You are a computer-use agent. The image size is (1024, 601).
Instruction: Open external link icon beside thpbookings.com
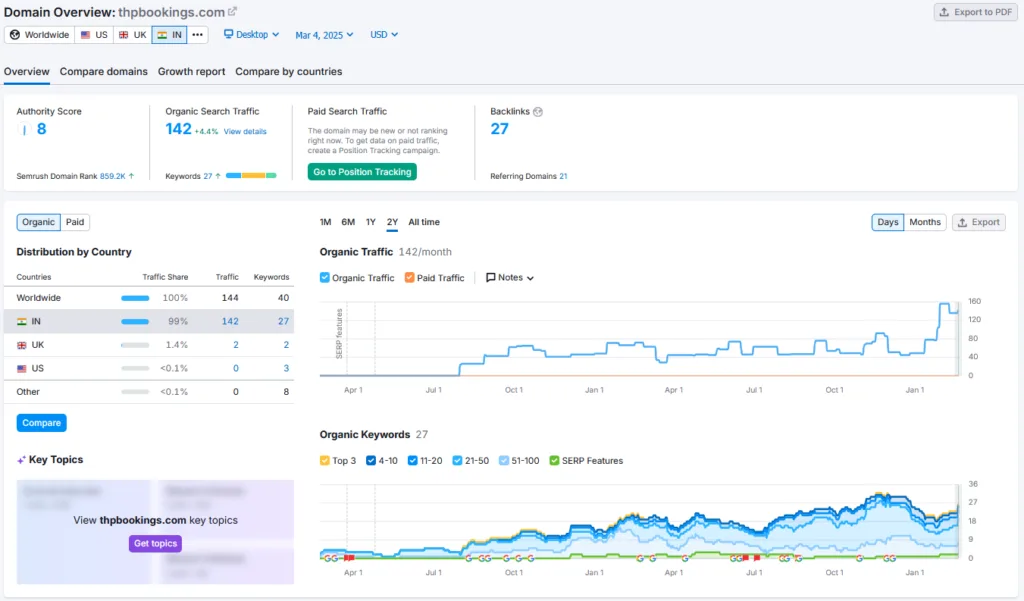click(232, 12)
